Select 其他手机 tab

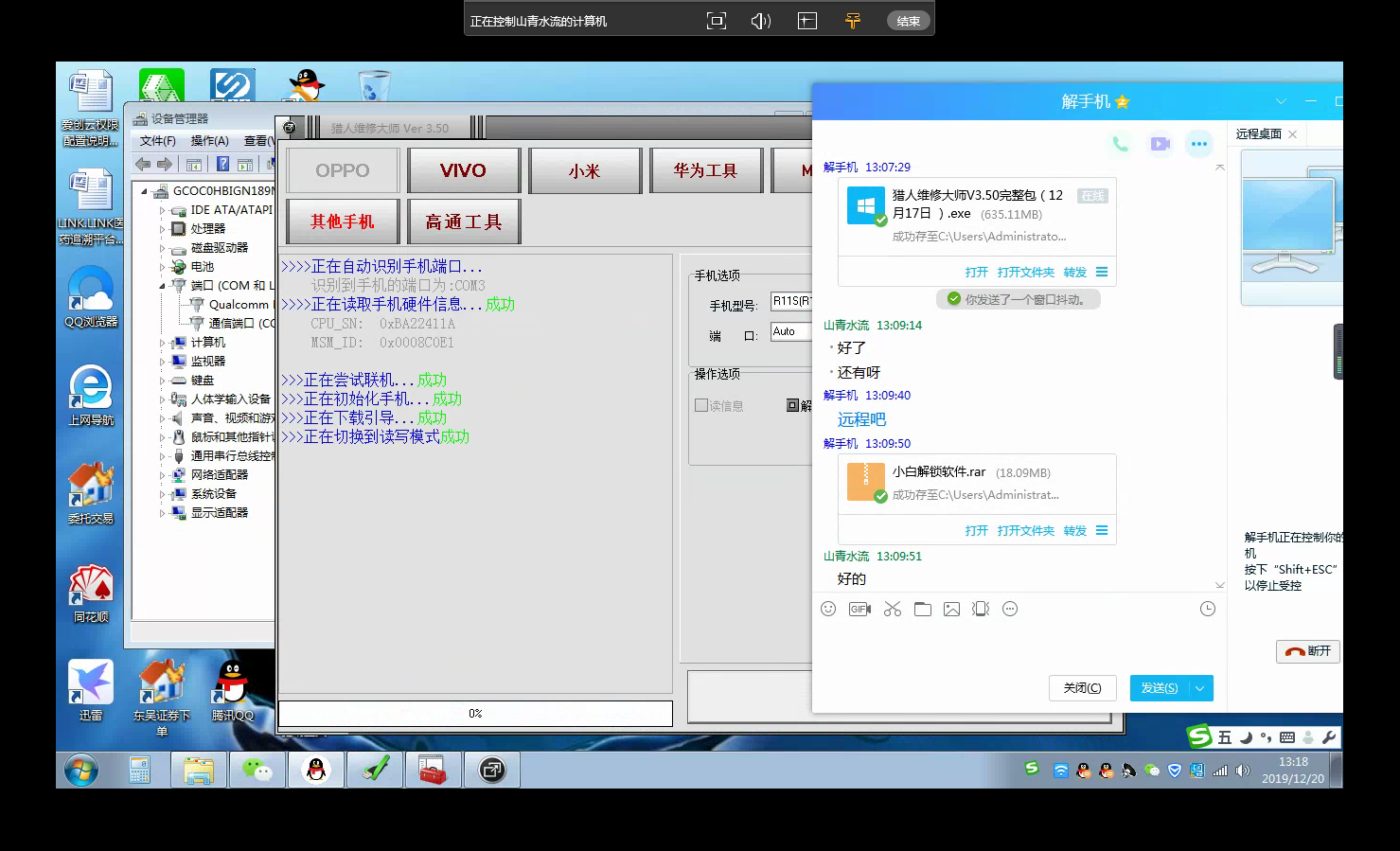(x=343, y=222)
